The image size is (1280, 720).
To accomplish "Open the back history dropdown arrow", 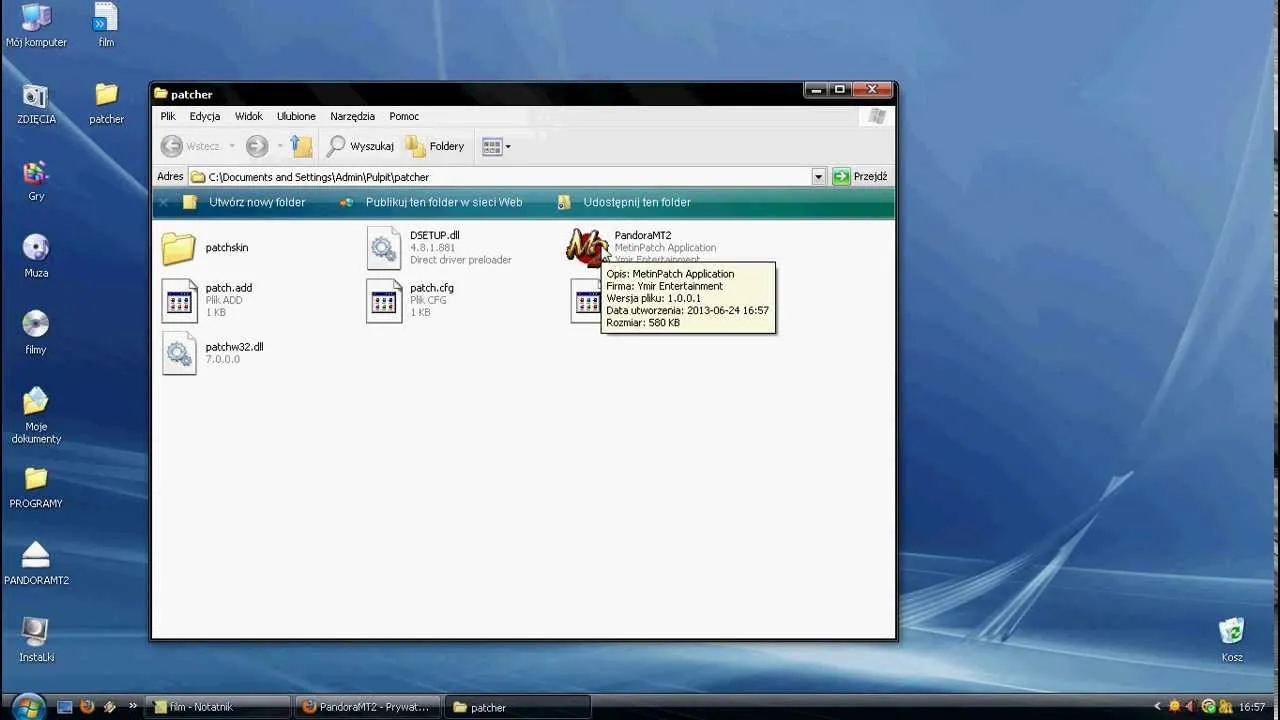I will [x=232, y=146].
